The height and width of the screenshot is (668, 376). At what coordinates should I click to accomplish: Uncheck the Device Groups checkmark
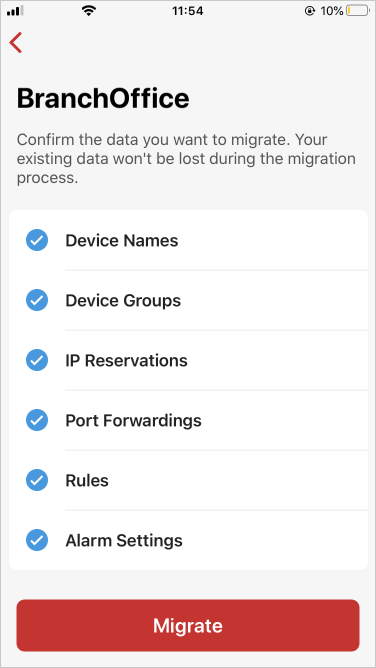click(x=37, y=300)
